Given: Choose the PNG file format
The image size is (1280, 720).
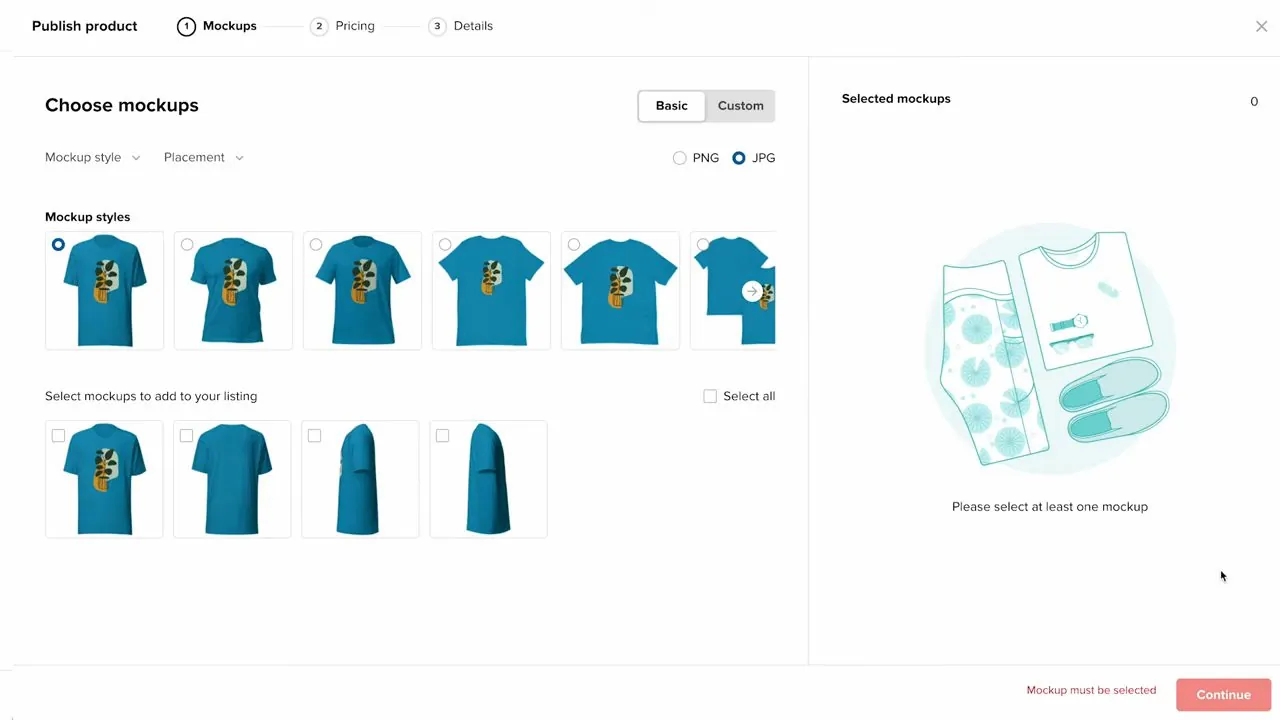Looking at the screenshot, I should pyautogui.click(x=680, y=158).
